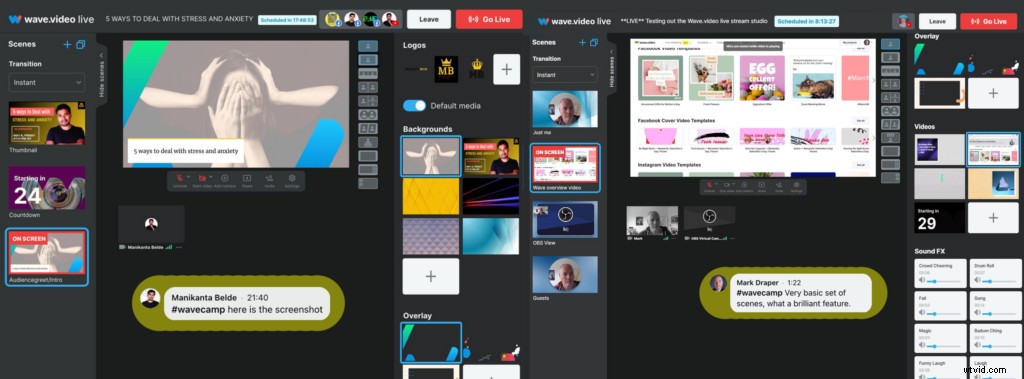Click Leave button in left studio
This screenshot has height=379, width=1024.
tap(428, 20)
